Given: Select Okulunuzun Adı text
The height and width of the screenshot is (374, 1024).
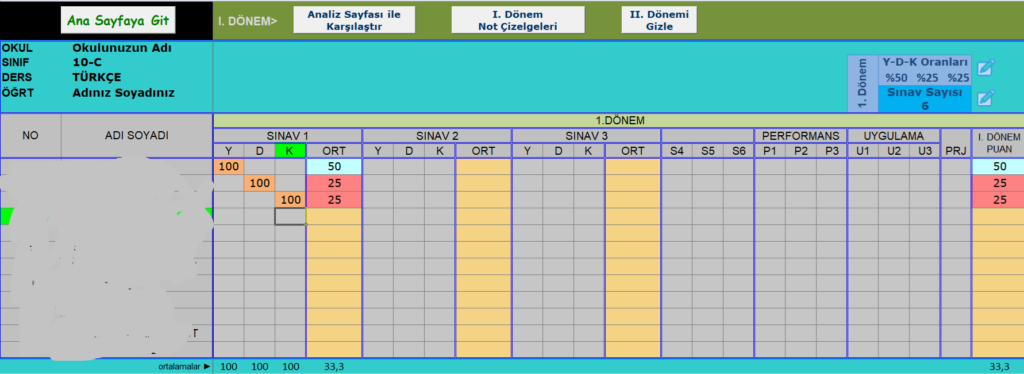Looking at the screenshot, I should 122,48.
